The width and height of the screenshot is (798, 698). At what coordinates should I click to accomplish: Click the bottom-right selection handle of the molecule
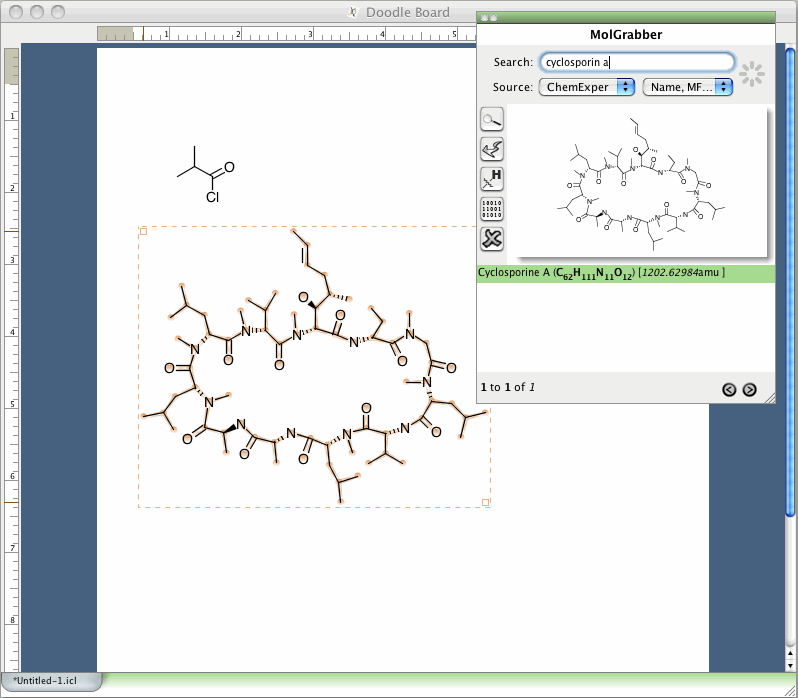[486, 502]
